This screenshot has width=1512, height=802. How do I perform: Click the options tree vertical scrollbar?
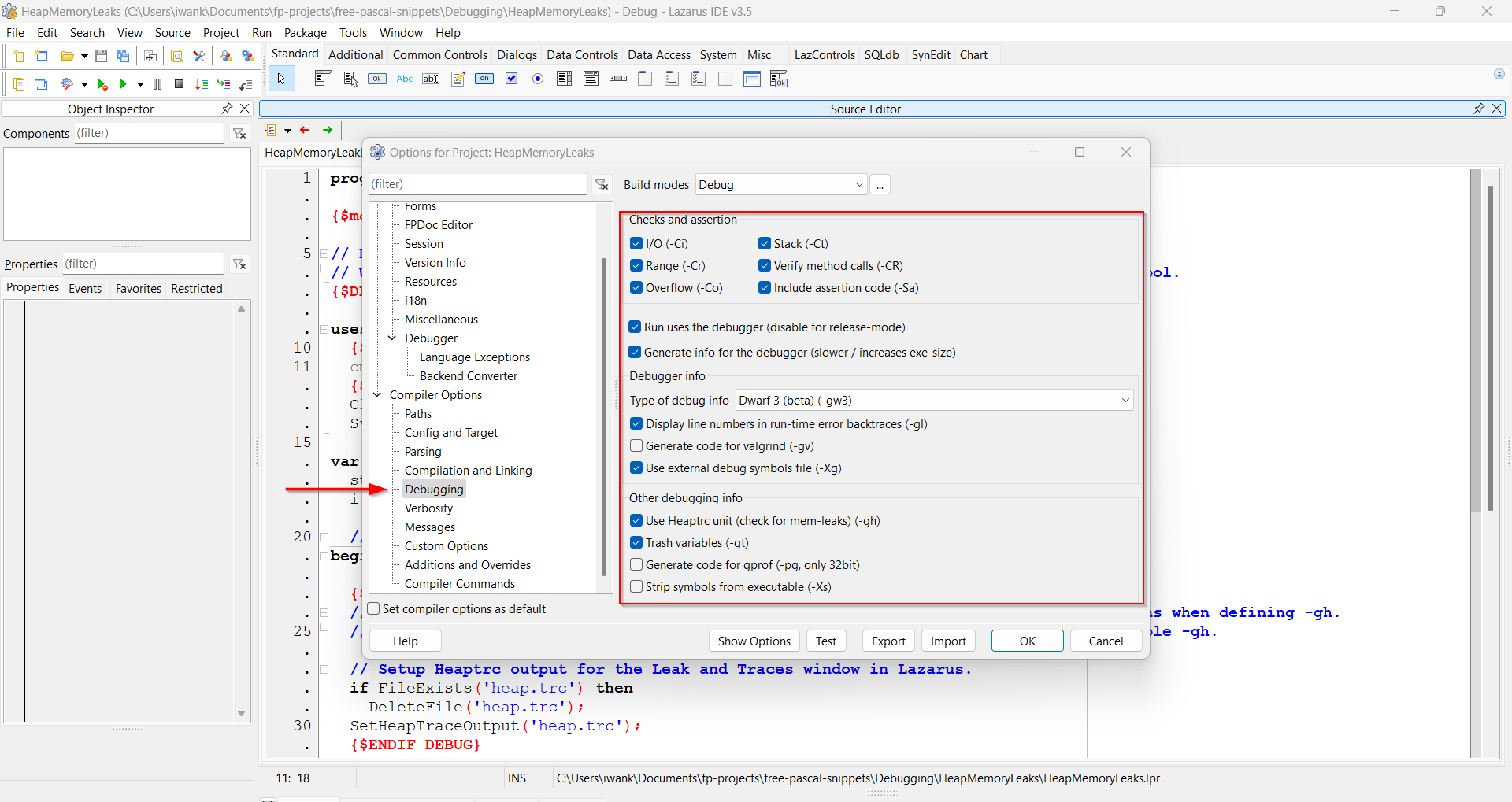[604, 417]
